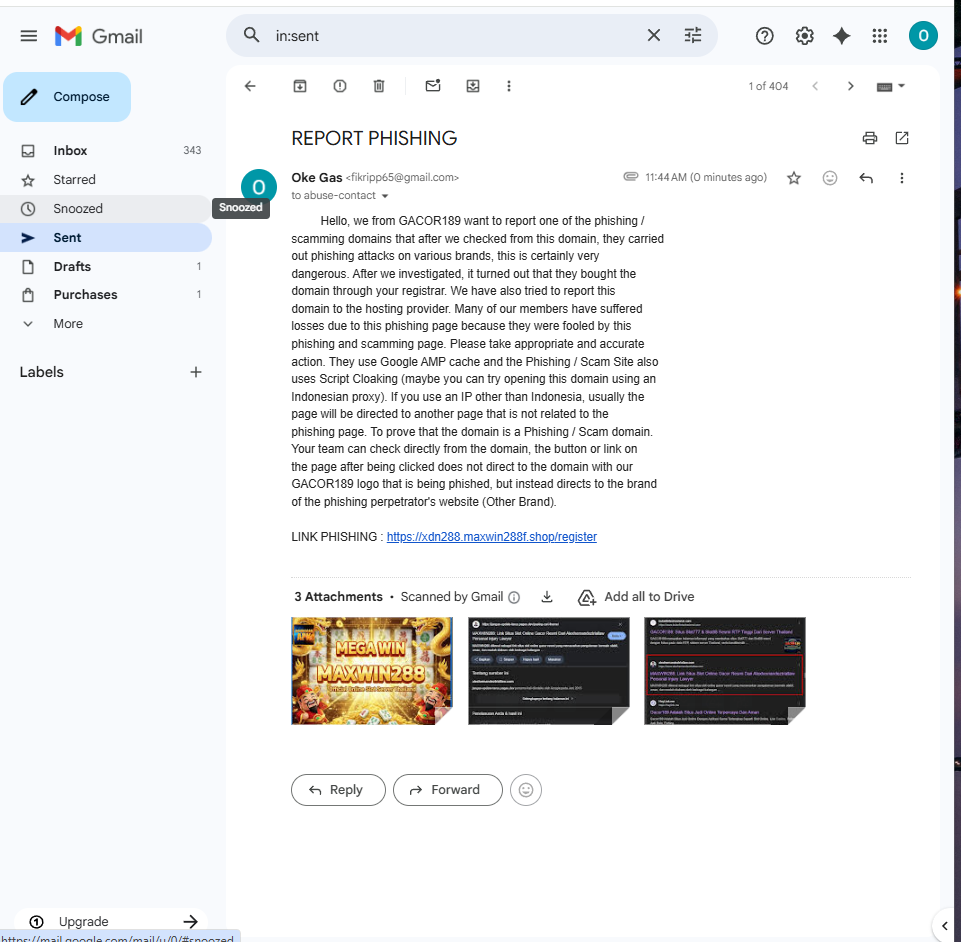
Task: Open the Starred folder
Action: [x=105, y=180]
